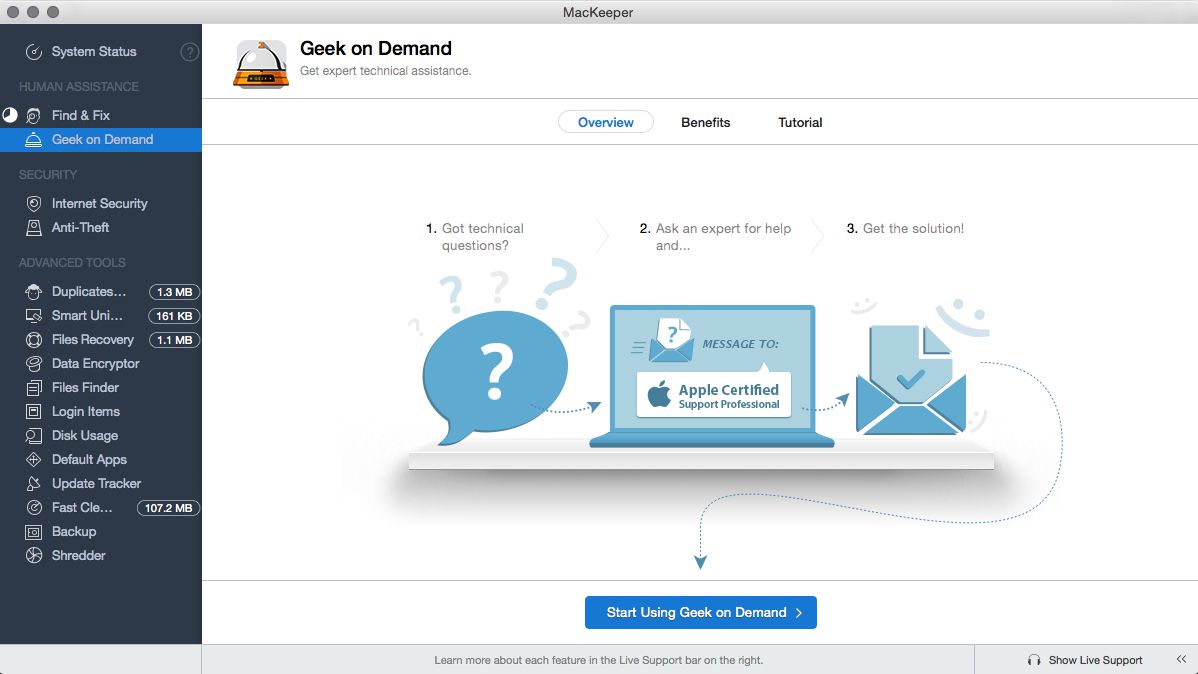Click the 1.3 MB Duplicates badge
The width and height of the screenshot is (1198, 674).
pos(174,292)
